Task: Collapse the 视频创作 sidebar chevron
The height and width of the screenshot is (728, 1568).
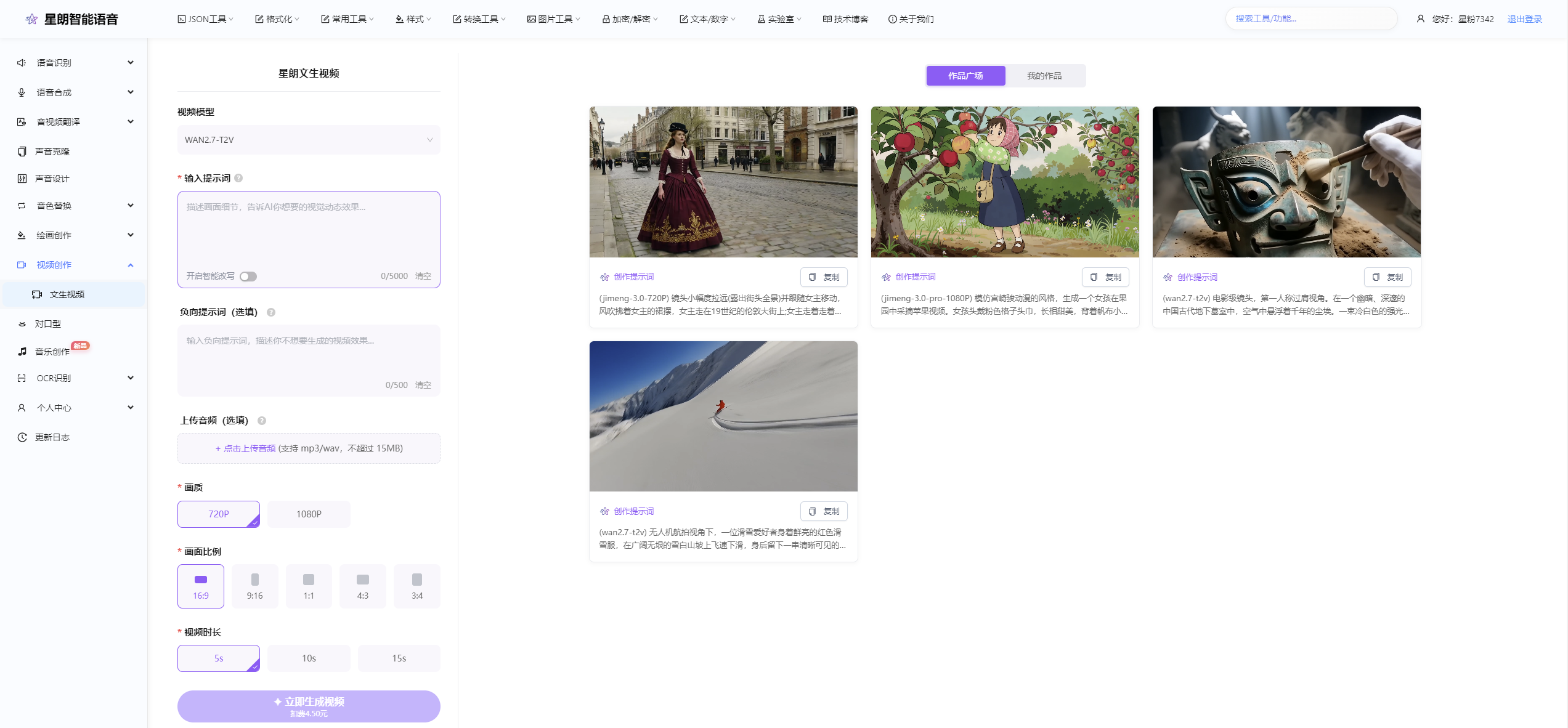Action: click(x=131, y=265)
